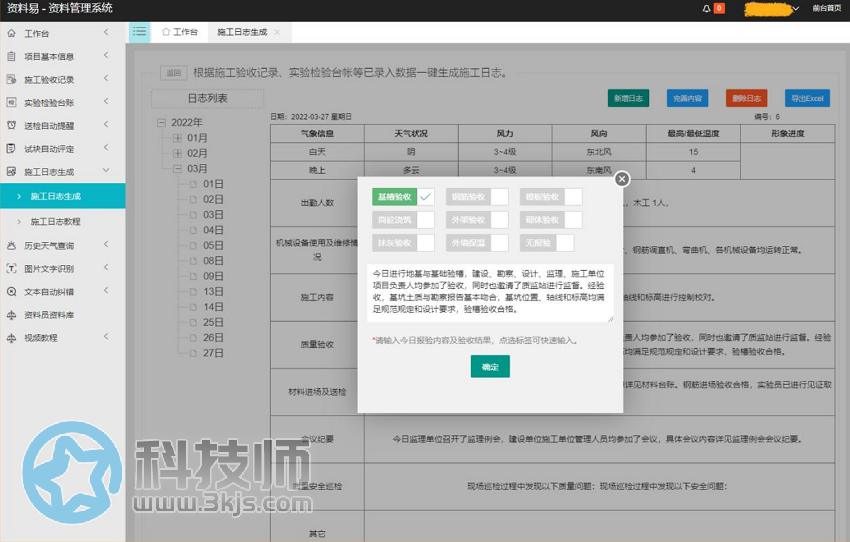
Task: Collapse the 03月 tree node
Action: click(177, 169)
